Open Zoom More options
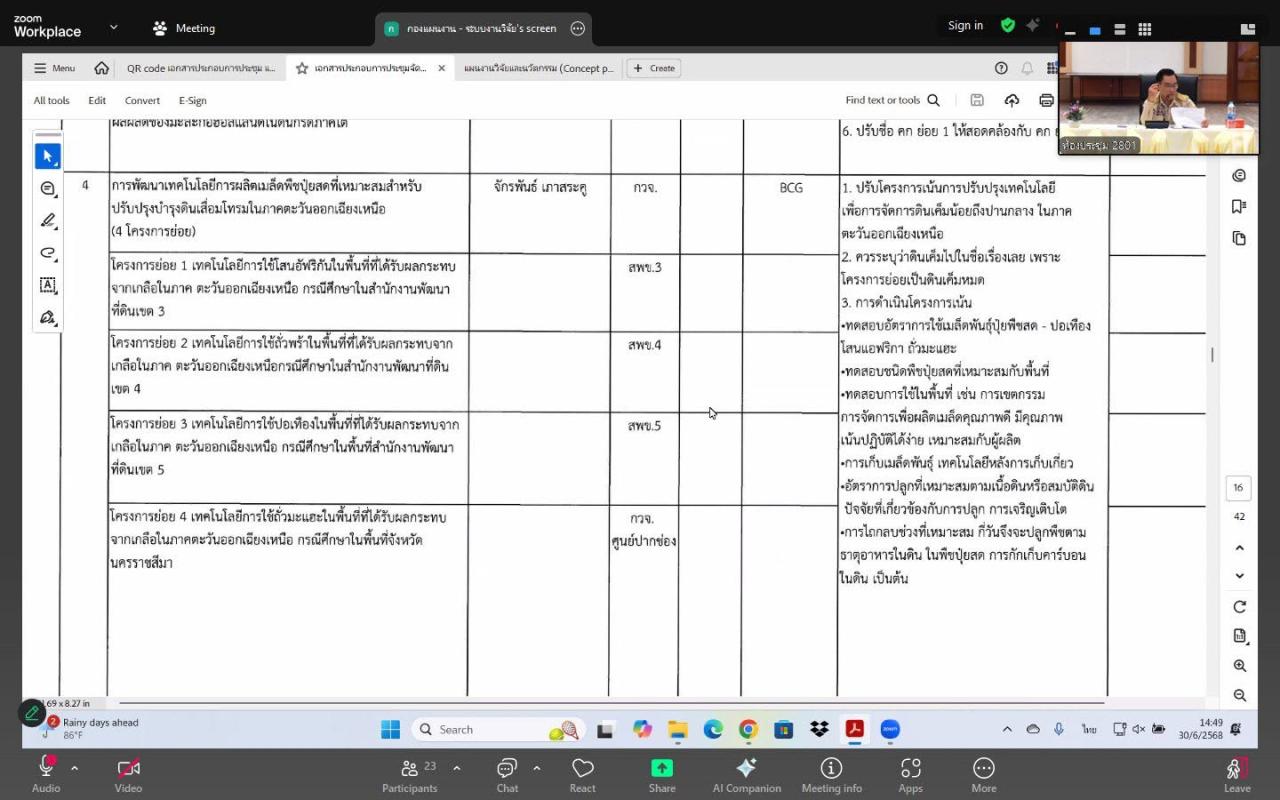This screenshot has width=1280, height=800. pos(984,773)
